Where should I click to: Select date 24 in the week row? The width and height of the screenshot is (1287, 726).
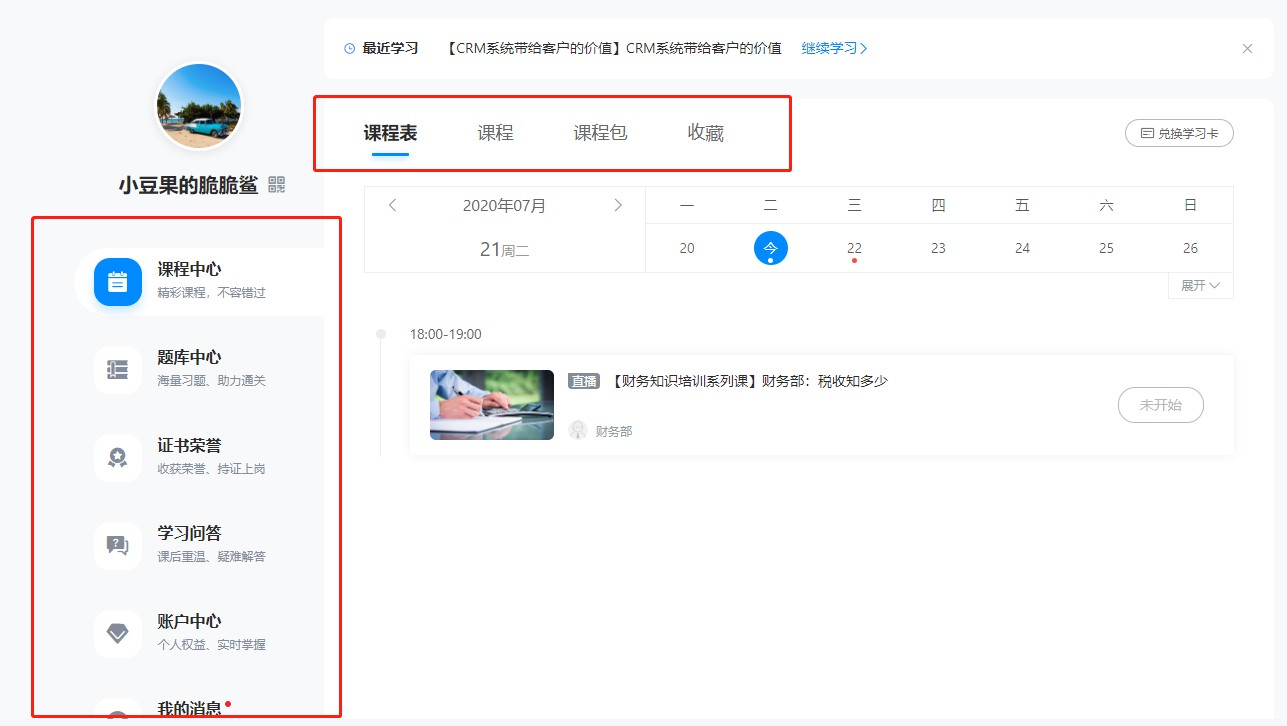1022,248
